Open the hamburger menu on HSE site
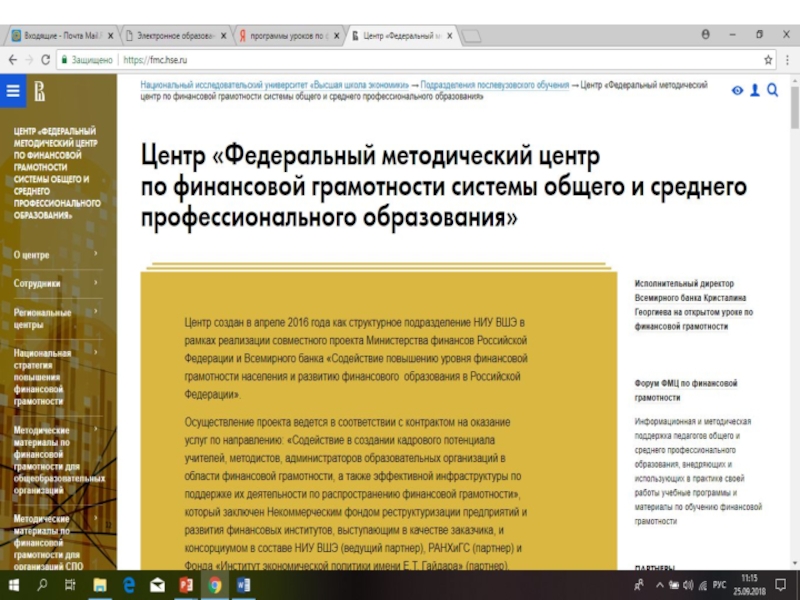Screen dimensions: 800x600 point(13,91)
